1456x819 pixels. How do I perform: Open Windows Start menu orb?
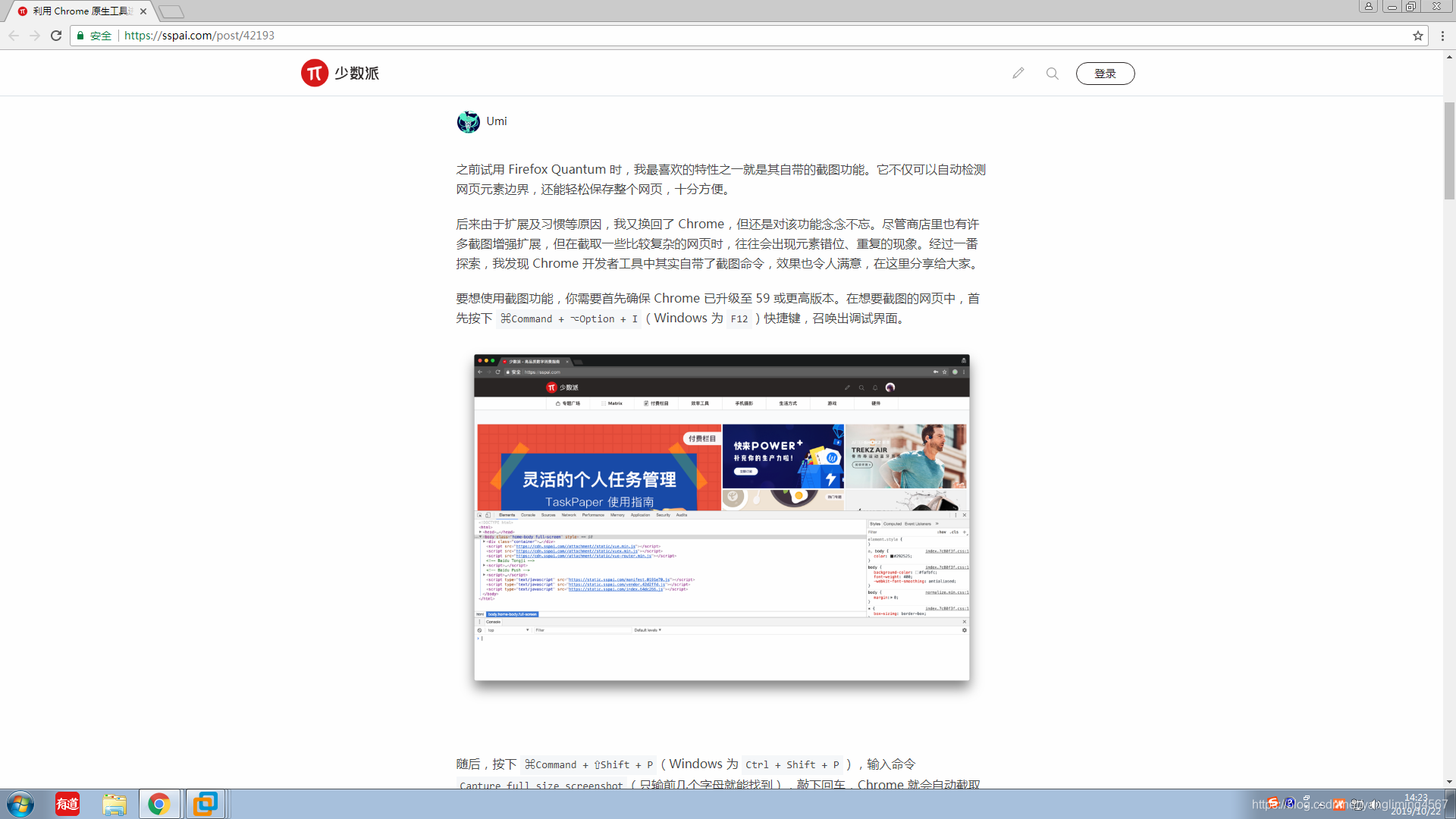pos(20,804)
